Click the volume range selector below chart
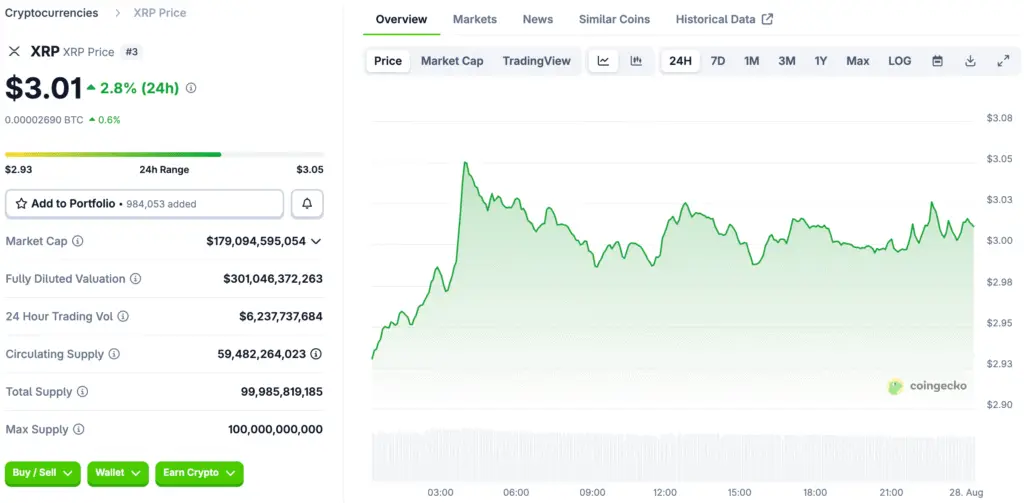Screen dimensions: 1024x503 [x=673, y=455]
